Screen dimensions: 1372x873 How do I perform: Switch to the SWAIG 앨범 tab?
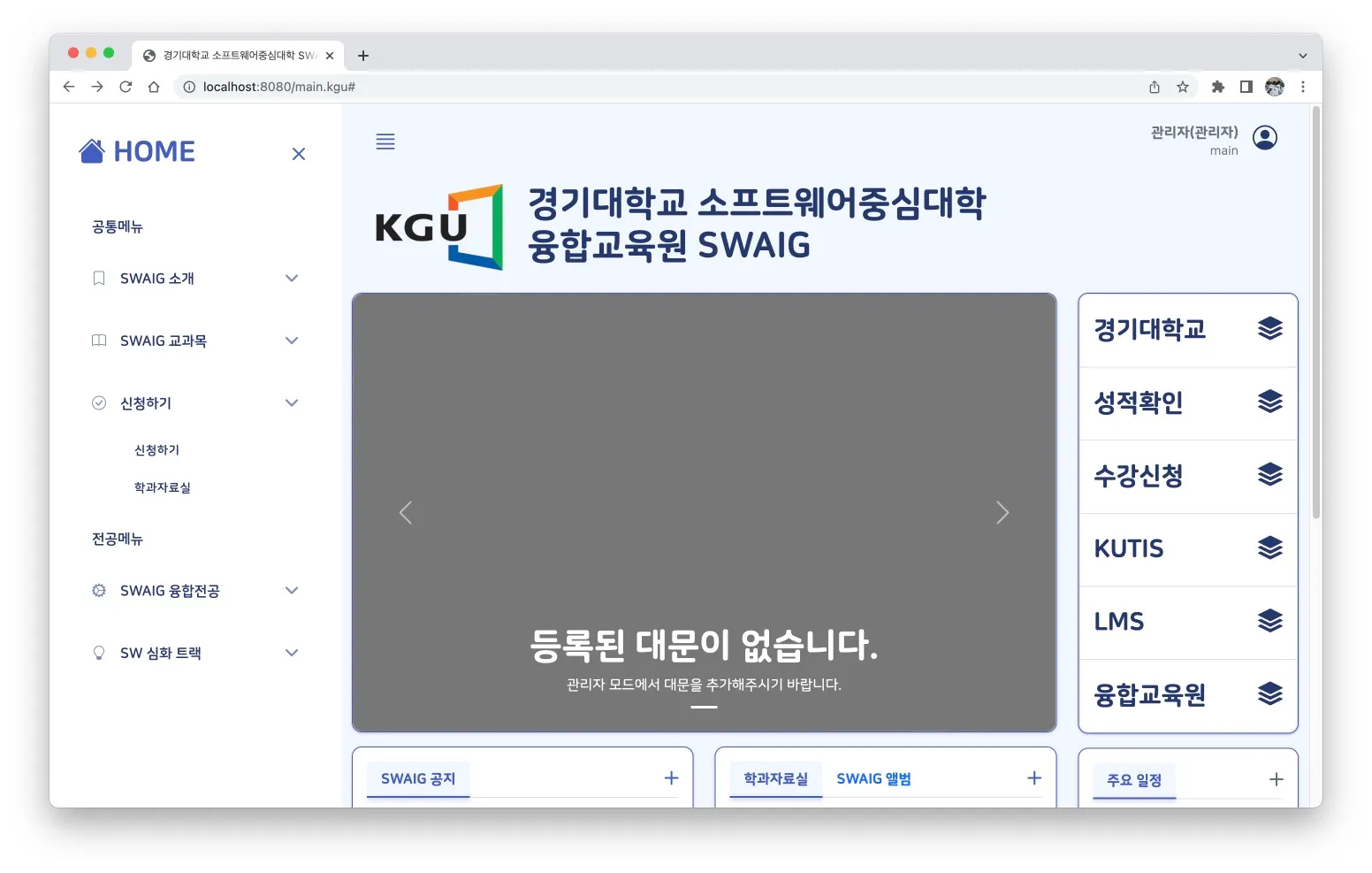coord(873,778)
